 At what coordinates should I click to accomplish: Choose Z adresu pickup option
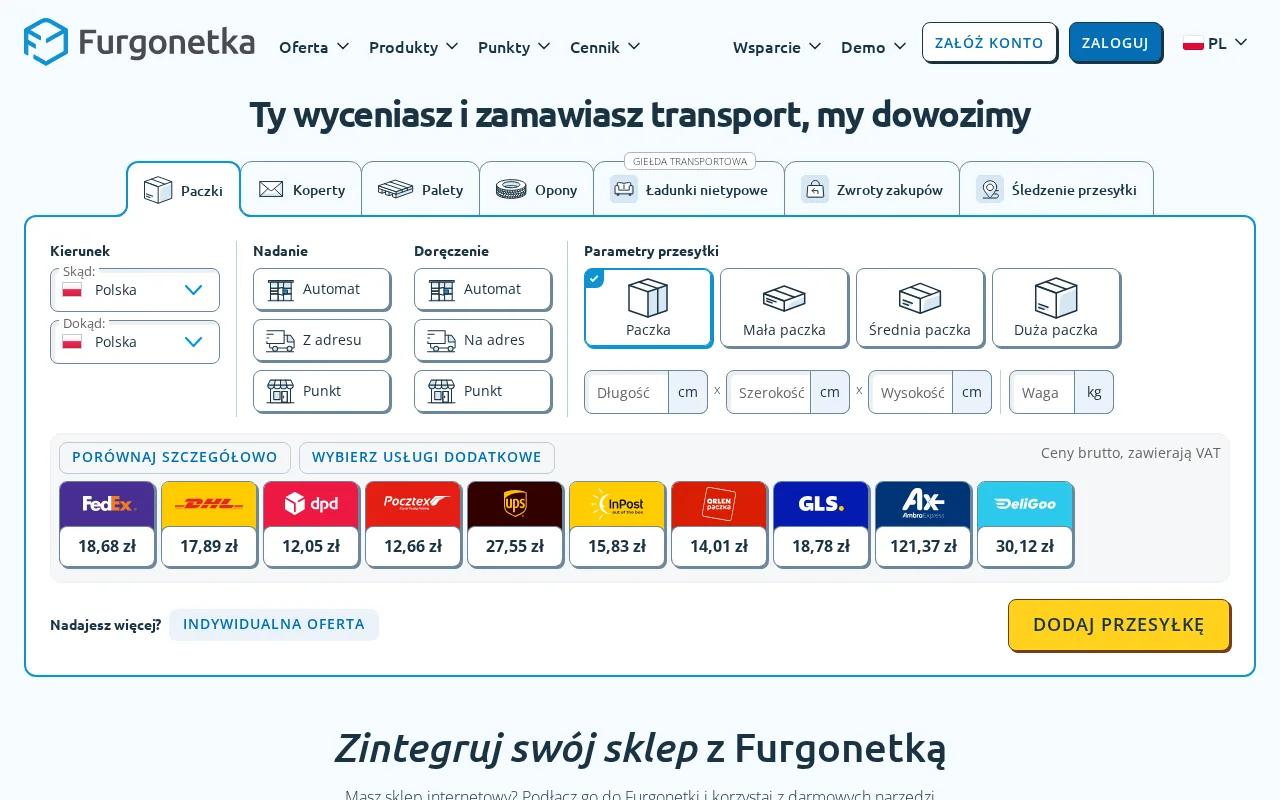tap(322, 340)
